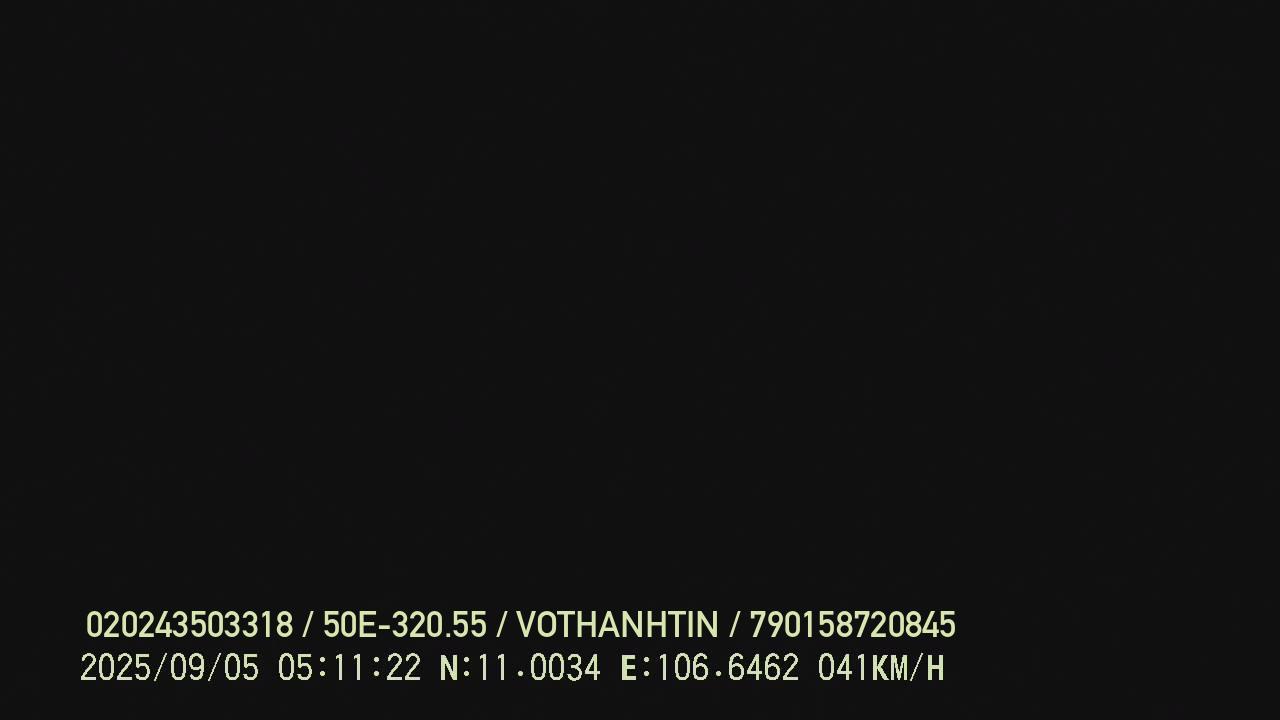The width and height of the screenshot is (1280, 720).
Task: Click the slash after VOTHANHTIN
Action: pos(734,625)
